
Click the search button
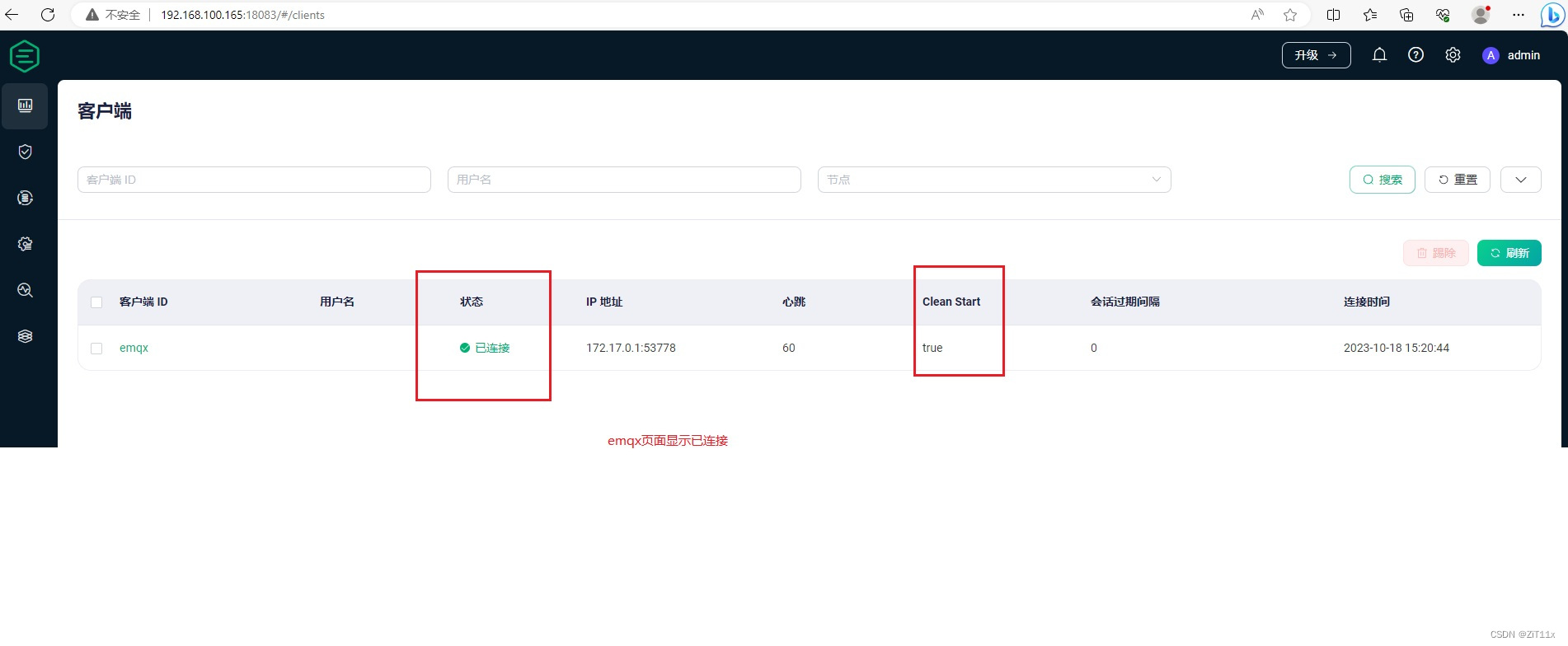(x=1383, y=180)
